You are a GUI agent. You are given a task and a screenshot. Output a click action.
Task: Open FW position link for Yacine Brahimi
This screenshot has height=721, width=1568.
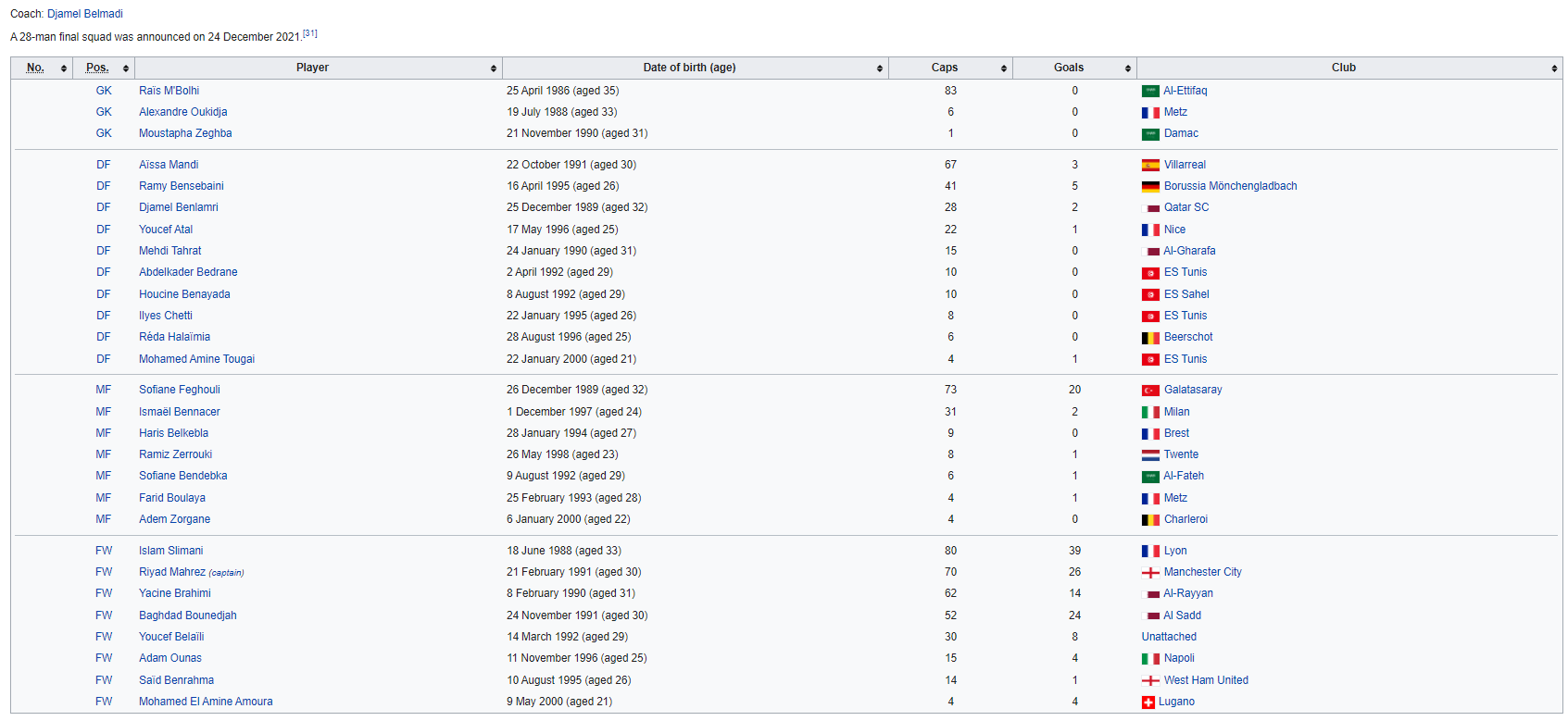[104, 593]
